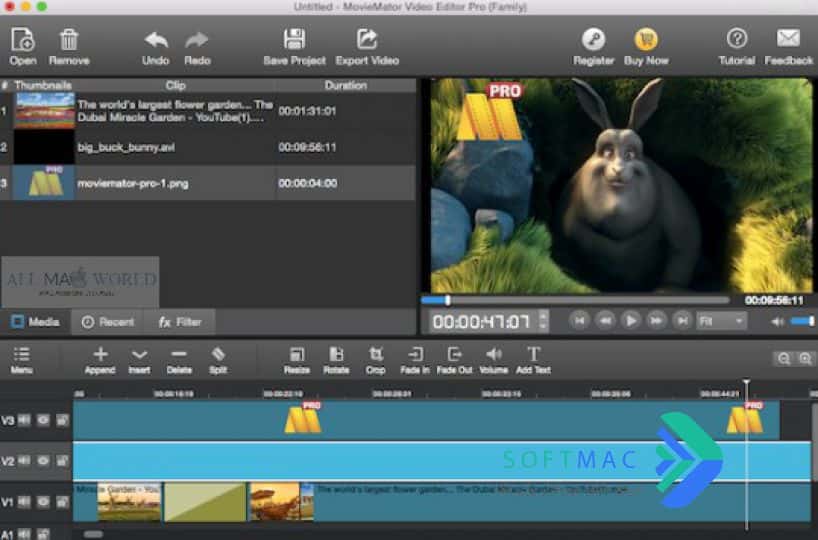Screen dimensions: 818x540
Task: Select big_buck_bunny.avi in media list
Action: tap(208, 147)
